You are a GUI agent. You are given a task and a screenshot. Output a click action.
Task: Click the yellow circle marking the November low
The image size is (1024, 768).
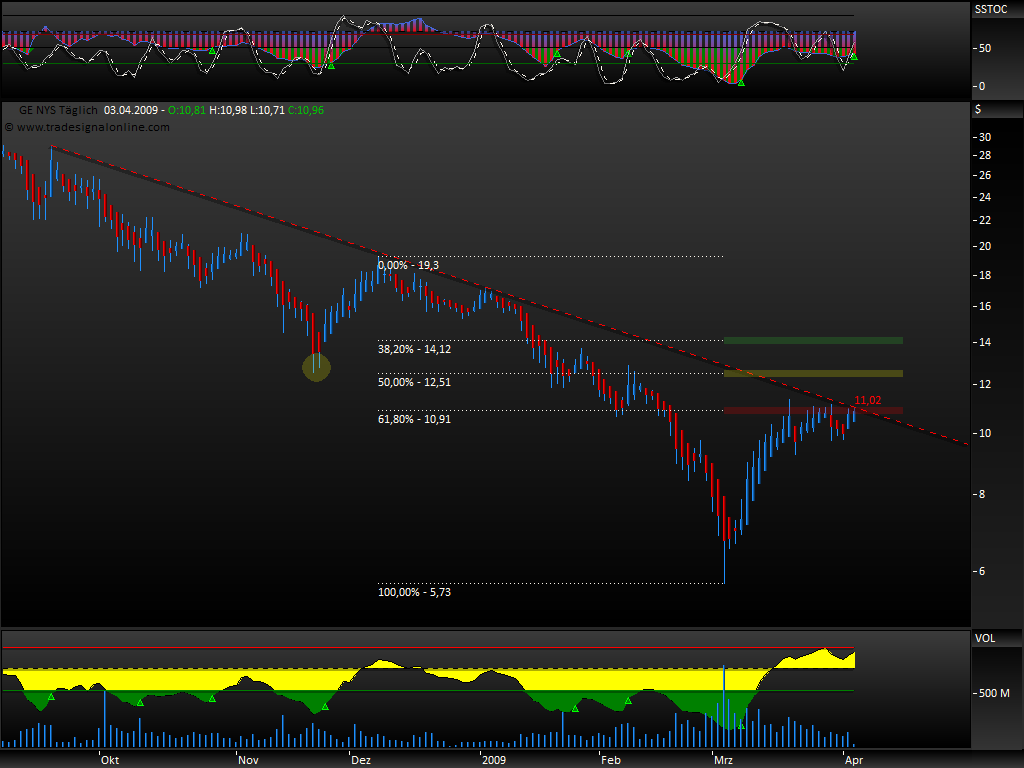pos(317,367)
